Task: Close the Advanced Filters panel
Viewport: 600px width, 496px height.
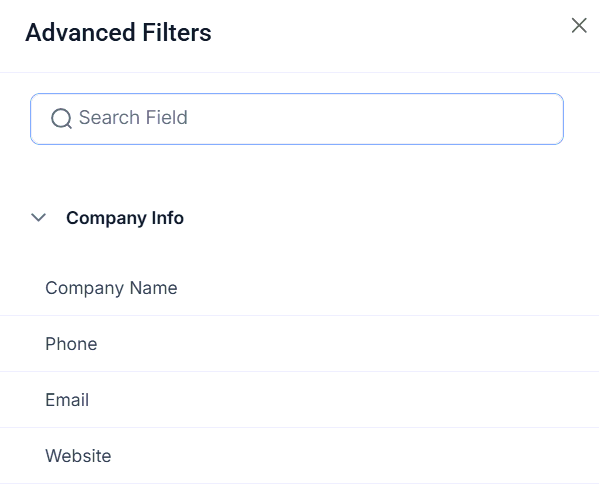Action: click(x=579, y=26)
